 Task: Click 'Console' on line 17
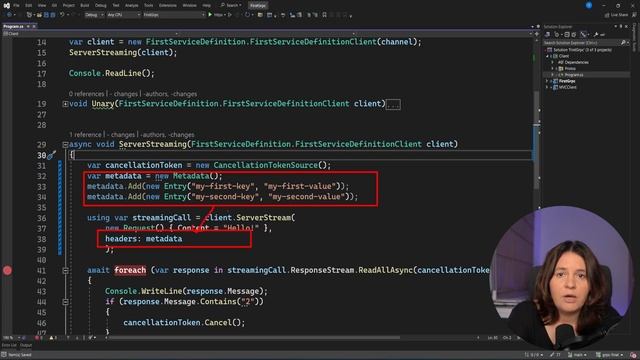coord(84,73)
